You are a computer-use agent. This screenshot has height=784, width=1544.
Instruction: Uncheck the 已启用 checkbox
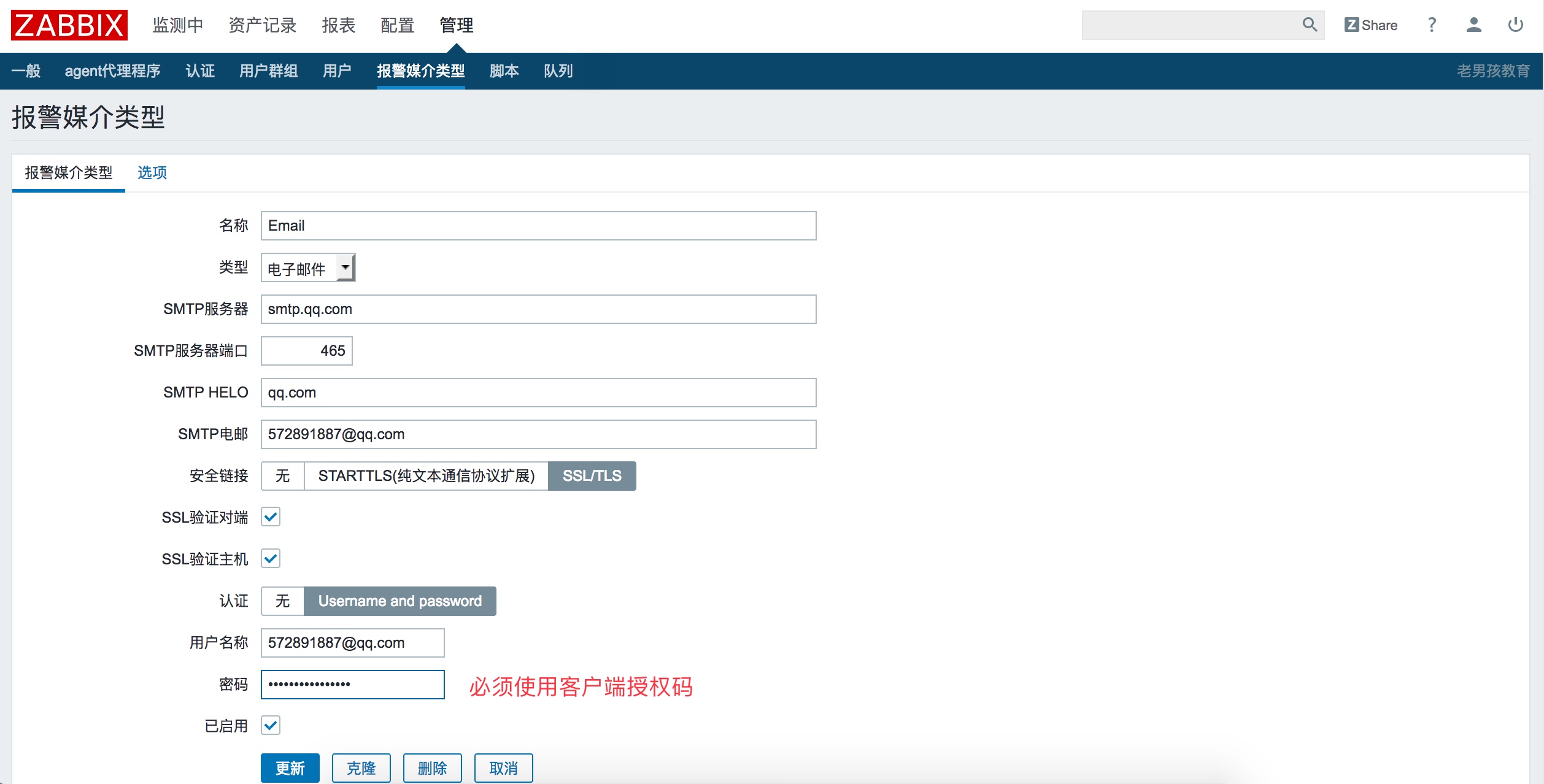pyautogui.click(x=271, y=725)
